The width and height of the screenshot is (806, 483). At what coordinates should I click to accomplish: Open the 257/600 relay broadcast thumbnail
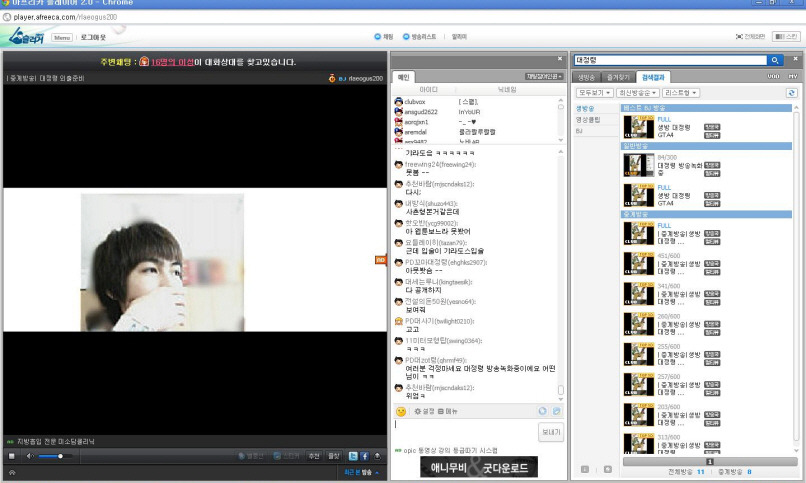638,384
